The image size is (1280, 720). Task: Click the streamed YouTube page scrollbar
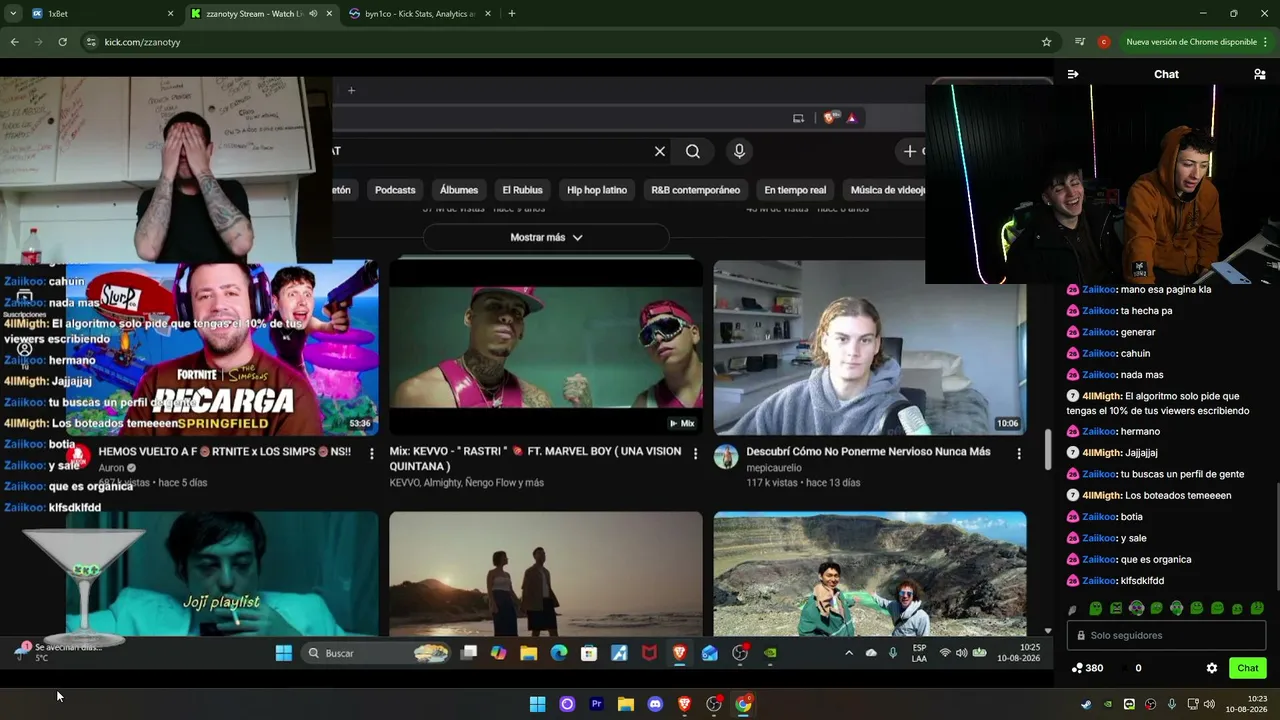[x=1048, y=450]
